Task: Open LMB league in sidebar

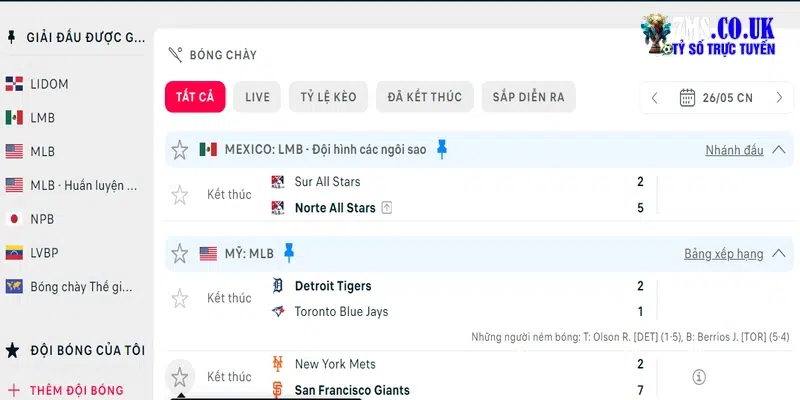Action: point(42,118)
